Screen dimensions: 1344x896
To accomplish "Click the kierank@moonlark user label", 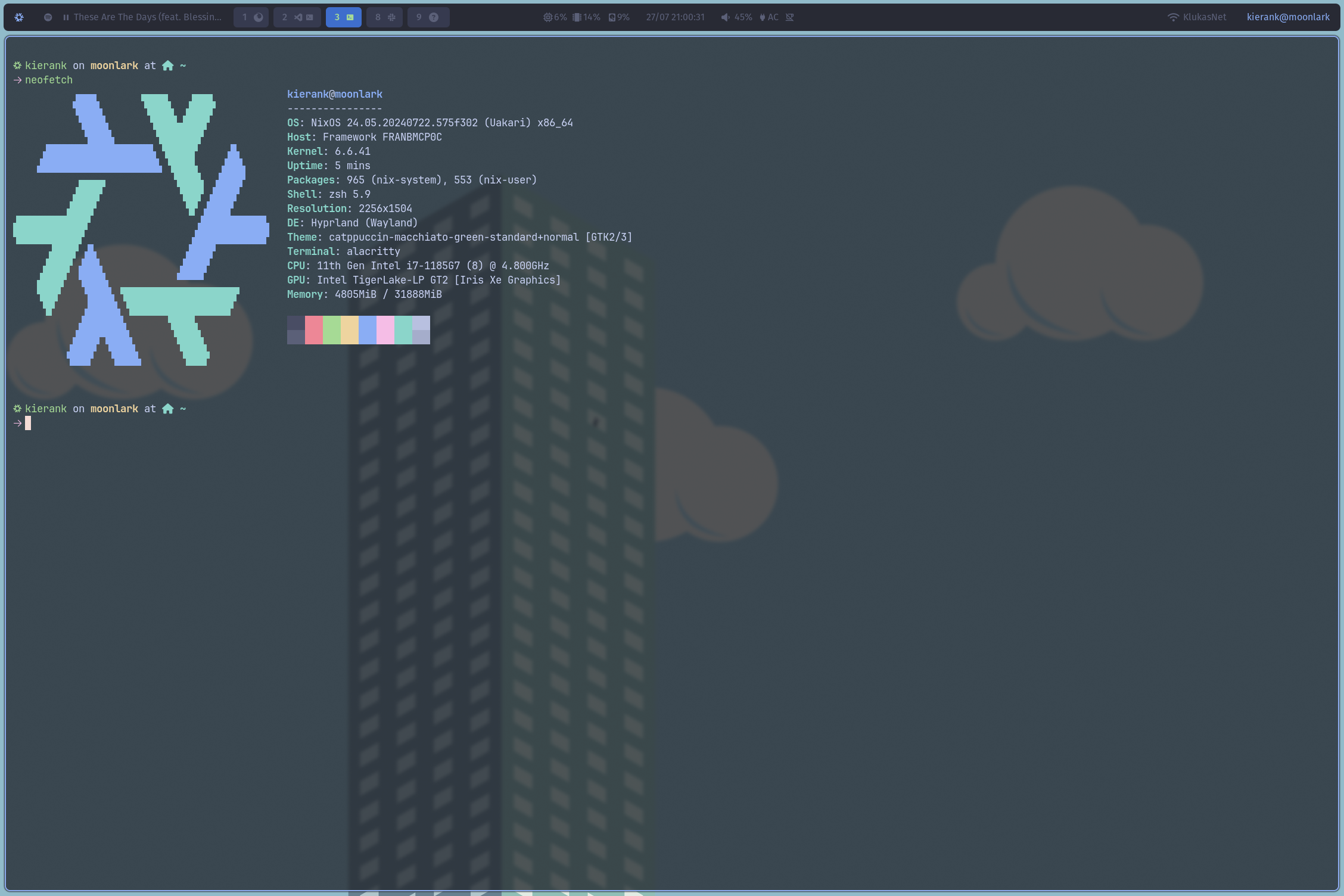I will tap(1289, 17).
